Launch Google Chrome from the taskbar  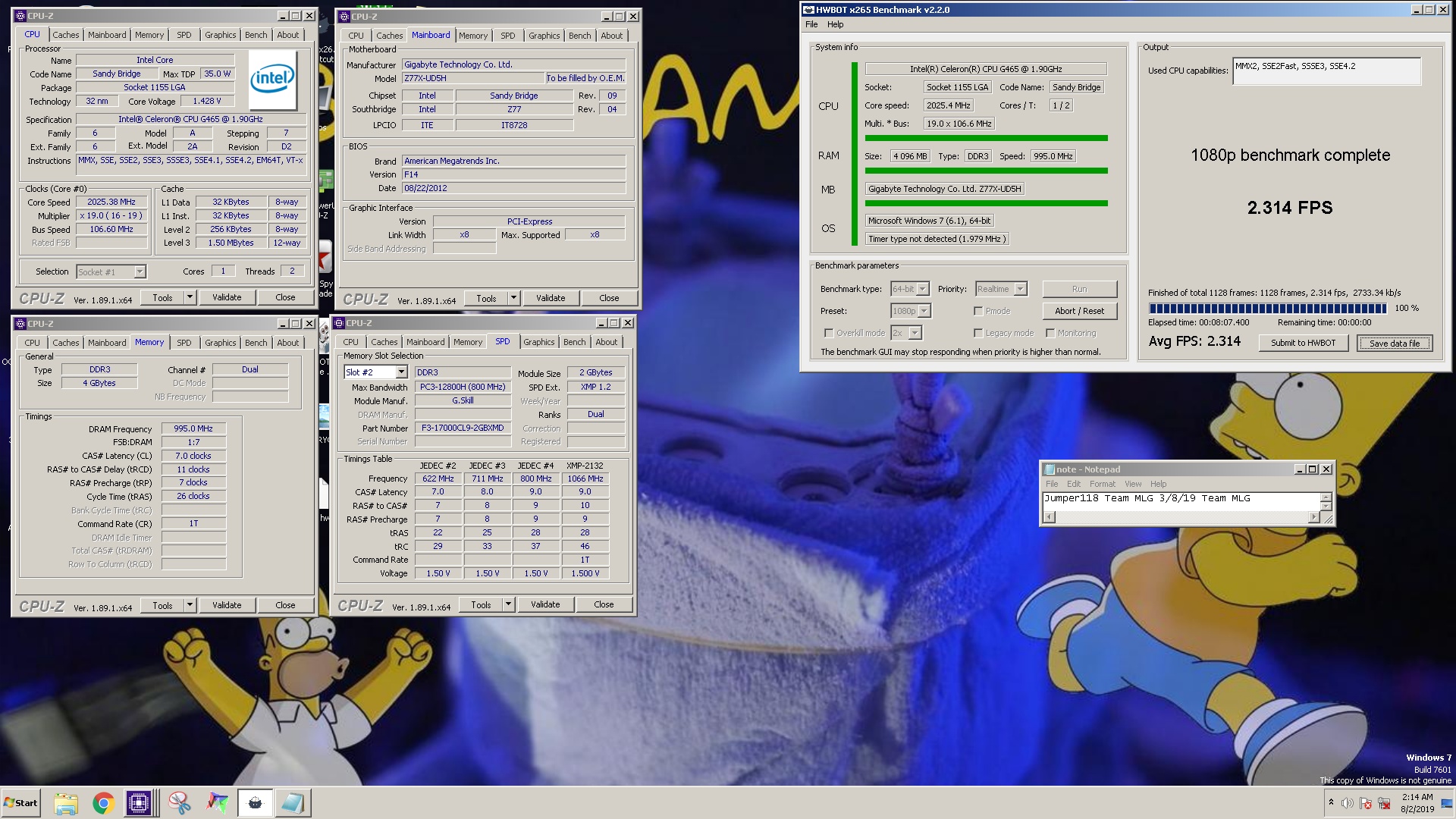coord(103,803)
